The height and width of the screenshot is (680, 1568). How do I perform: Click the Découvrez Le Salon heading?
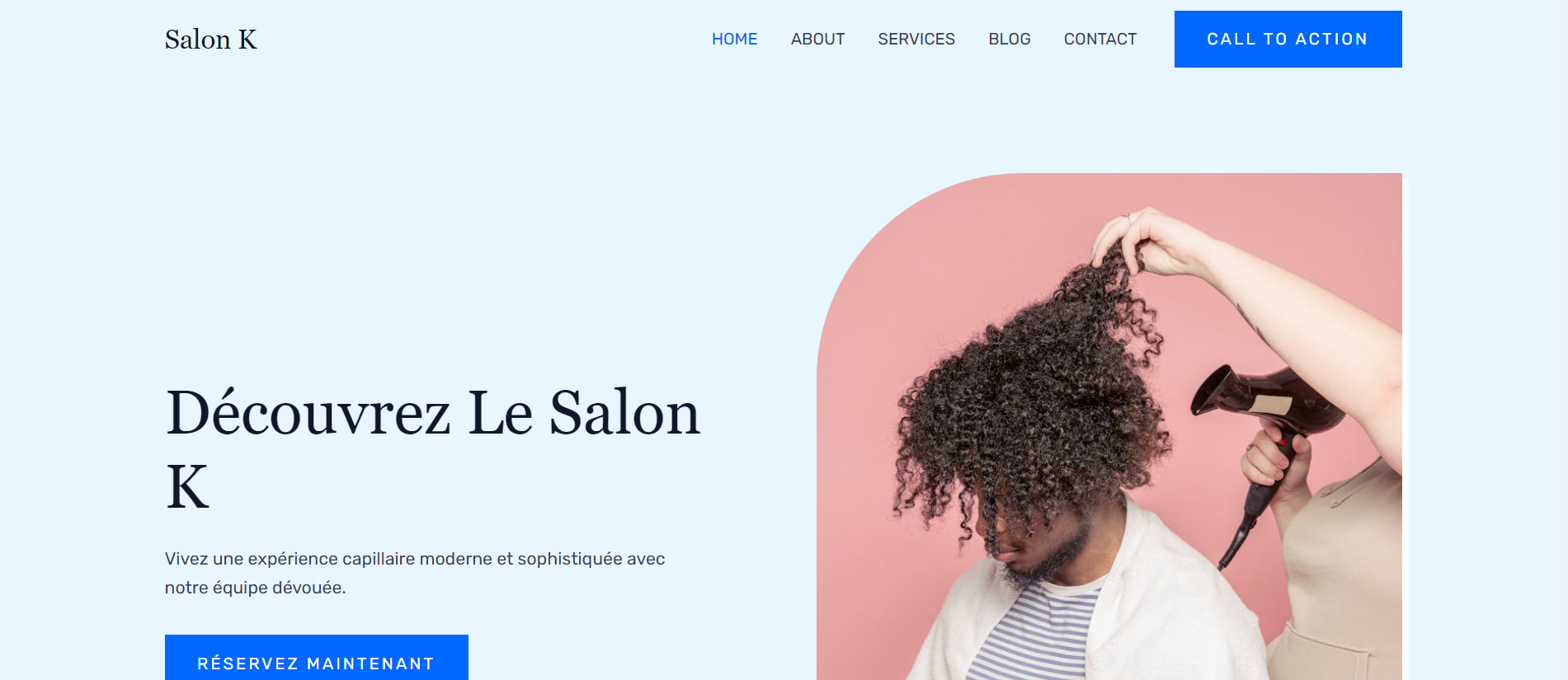(433, 412)
